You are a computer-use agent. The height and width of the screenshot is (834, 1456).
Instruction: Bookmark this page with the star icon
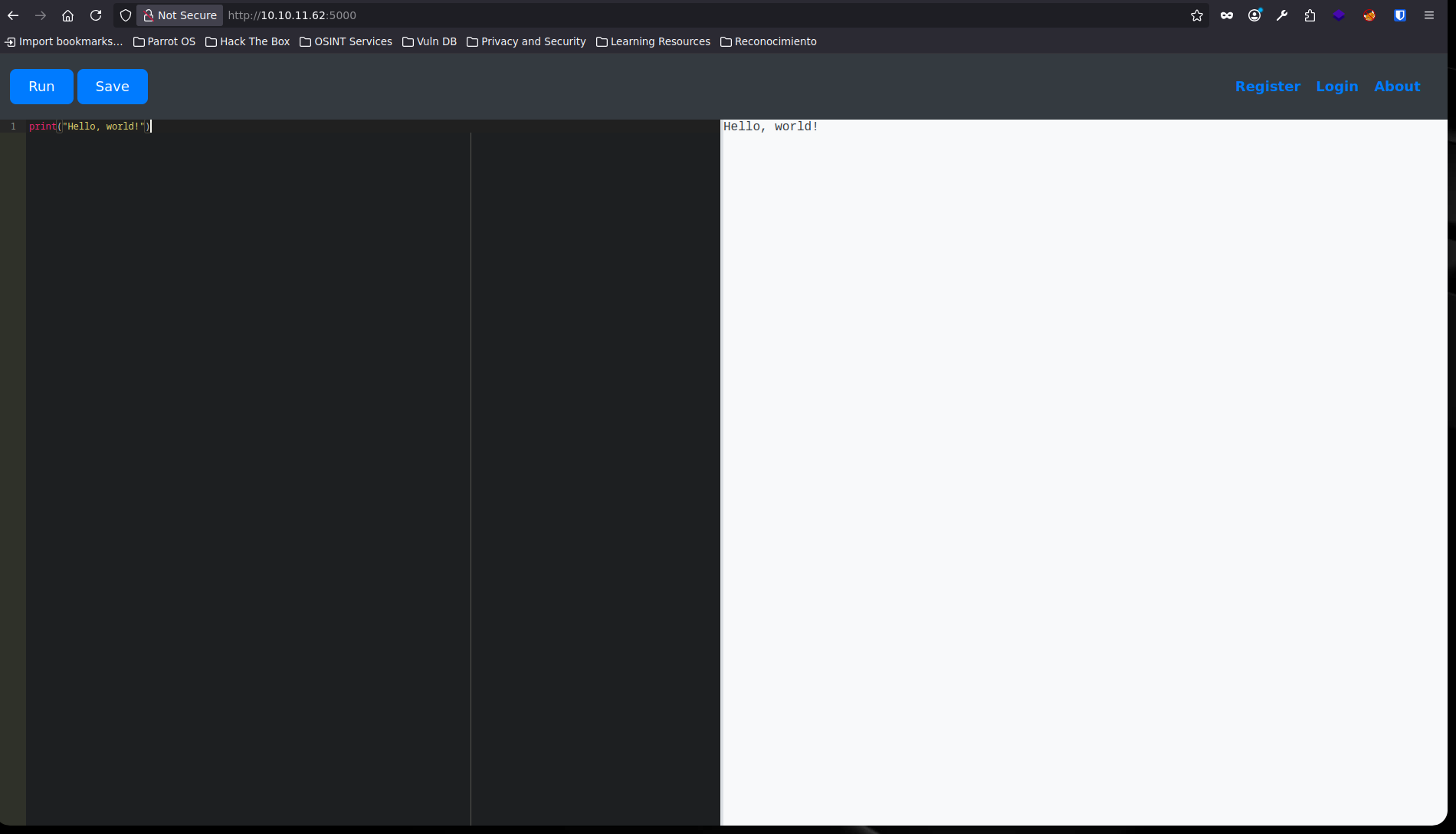tap(1196, 15)
